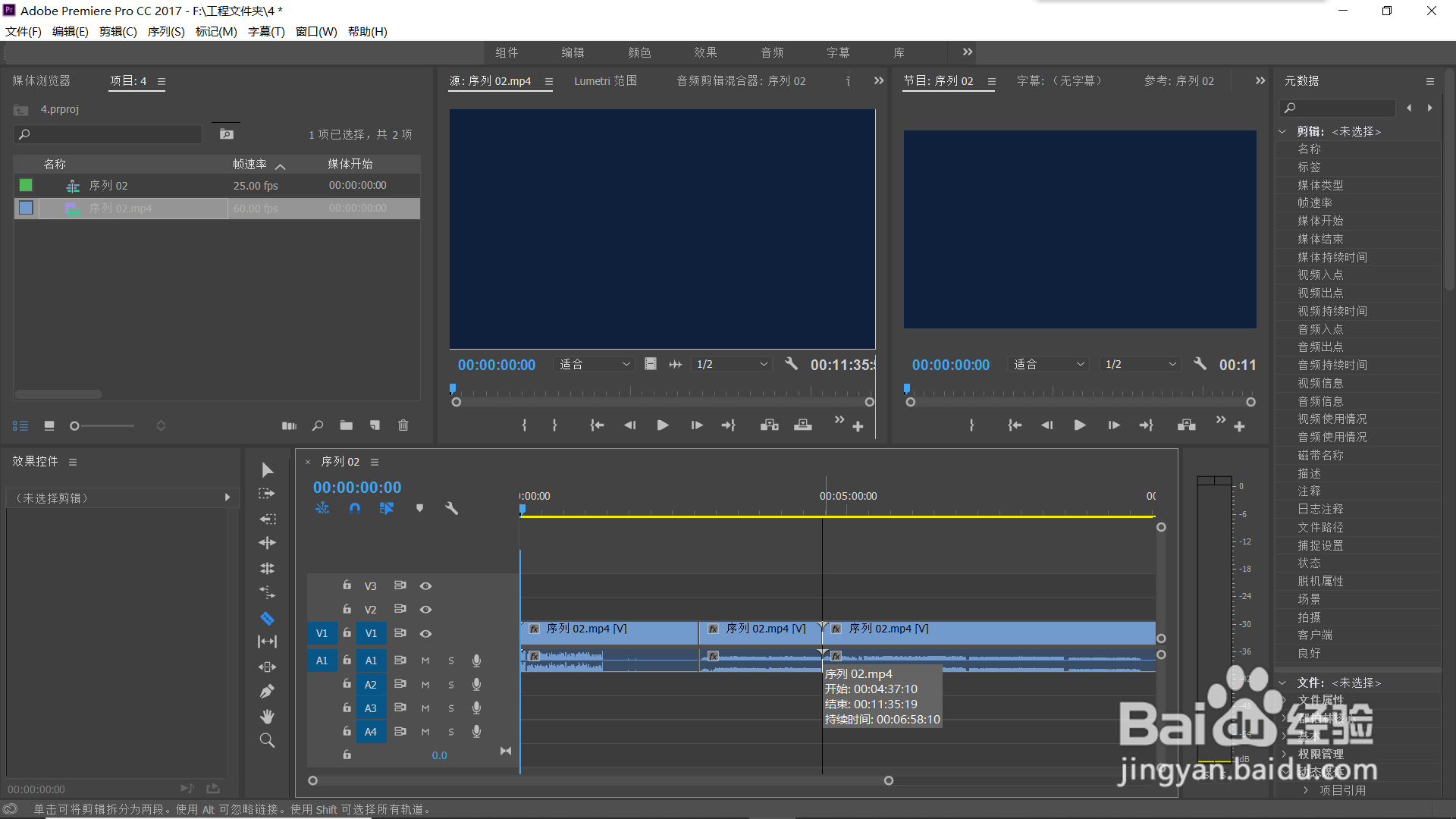Select the Zoom tool magnifier
The width and height of the screenshot is (1456, 819).
tap(267, 740)
